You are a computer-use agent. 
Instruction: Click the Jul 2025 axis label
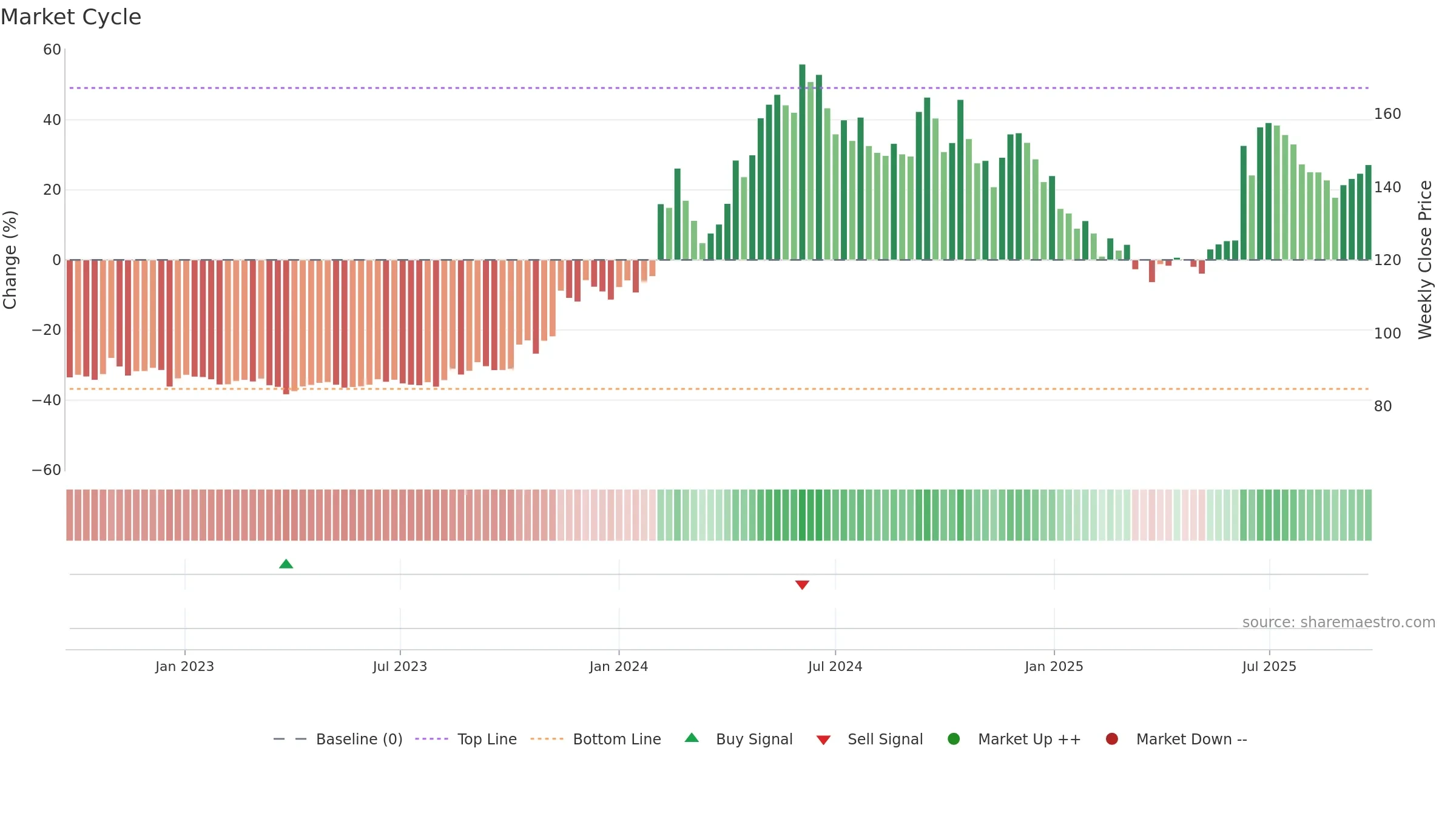[1269, 666]
